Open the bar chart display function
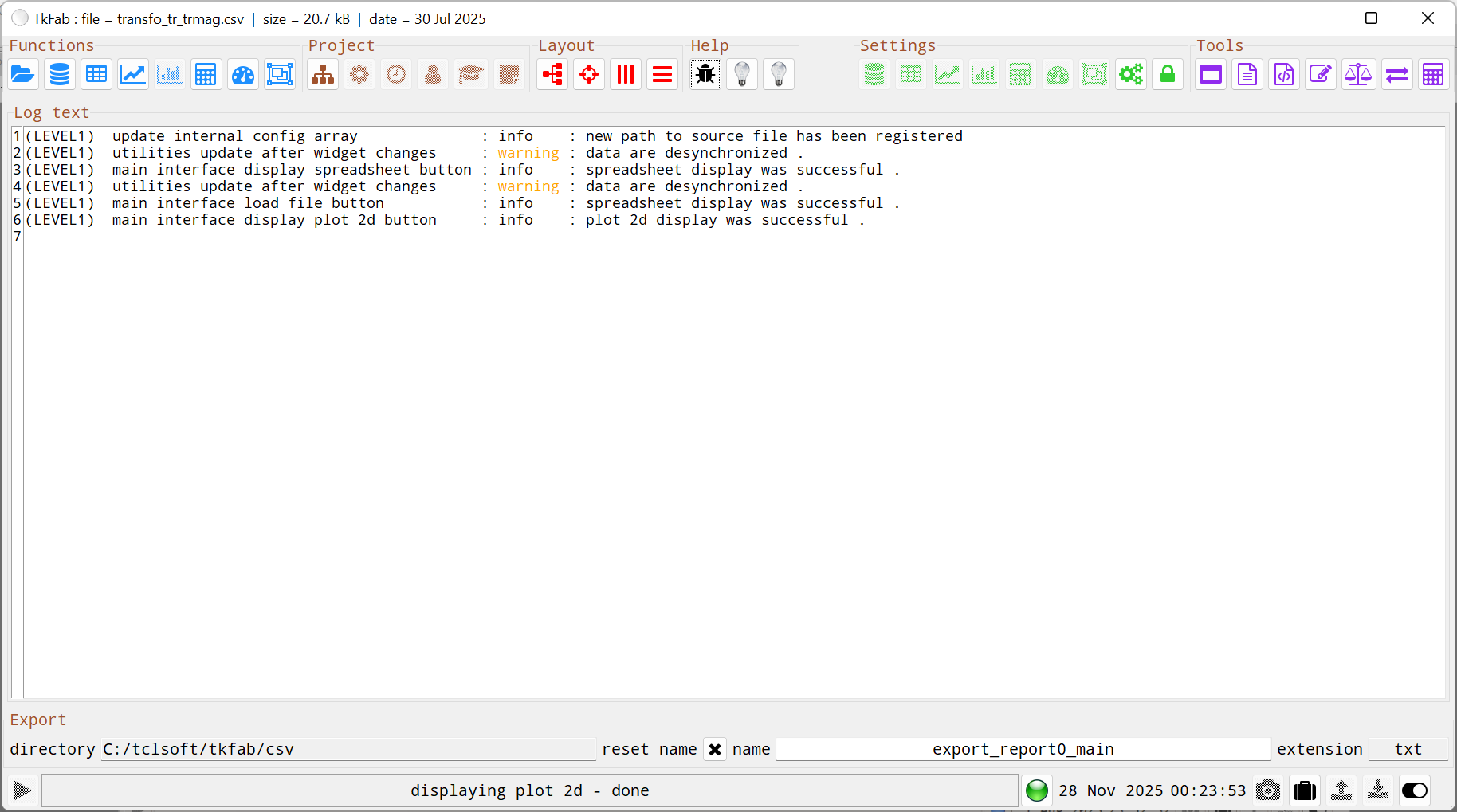 pyautogui.click(x=169, y=74)
